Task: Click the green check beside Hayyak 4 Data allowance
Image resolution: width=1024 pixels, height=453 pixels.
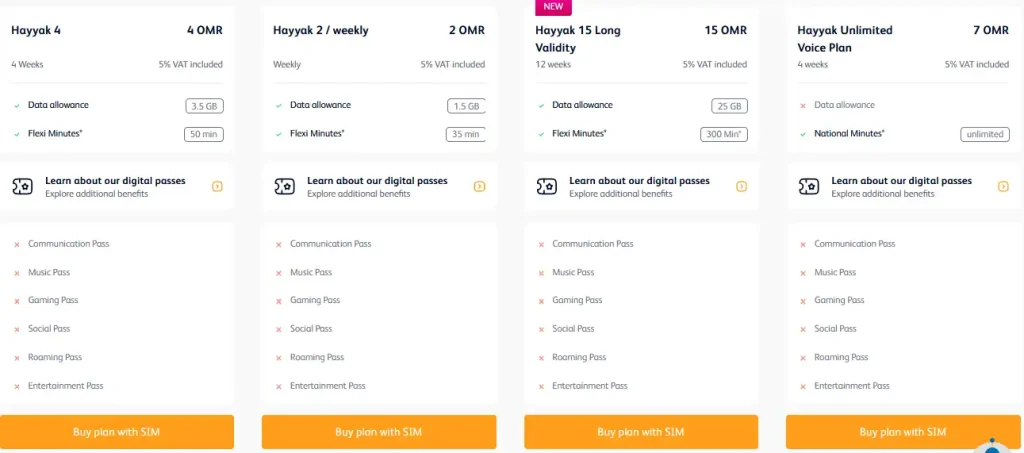Action: coord(17,105)
